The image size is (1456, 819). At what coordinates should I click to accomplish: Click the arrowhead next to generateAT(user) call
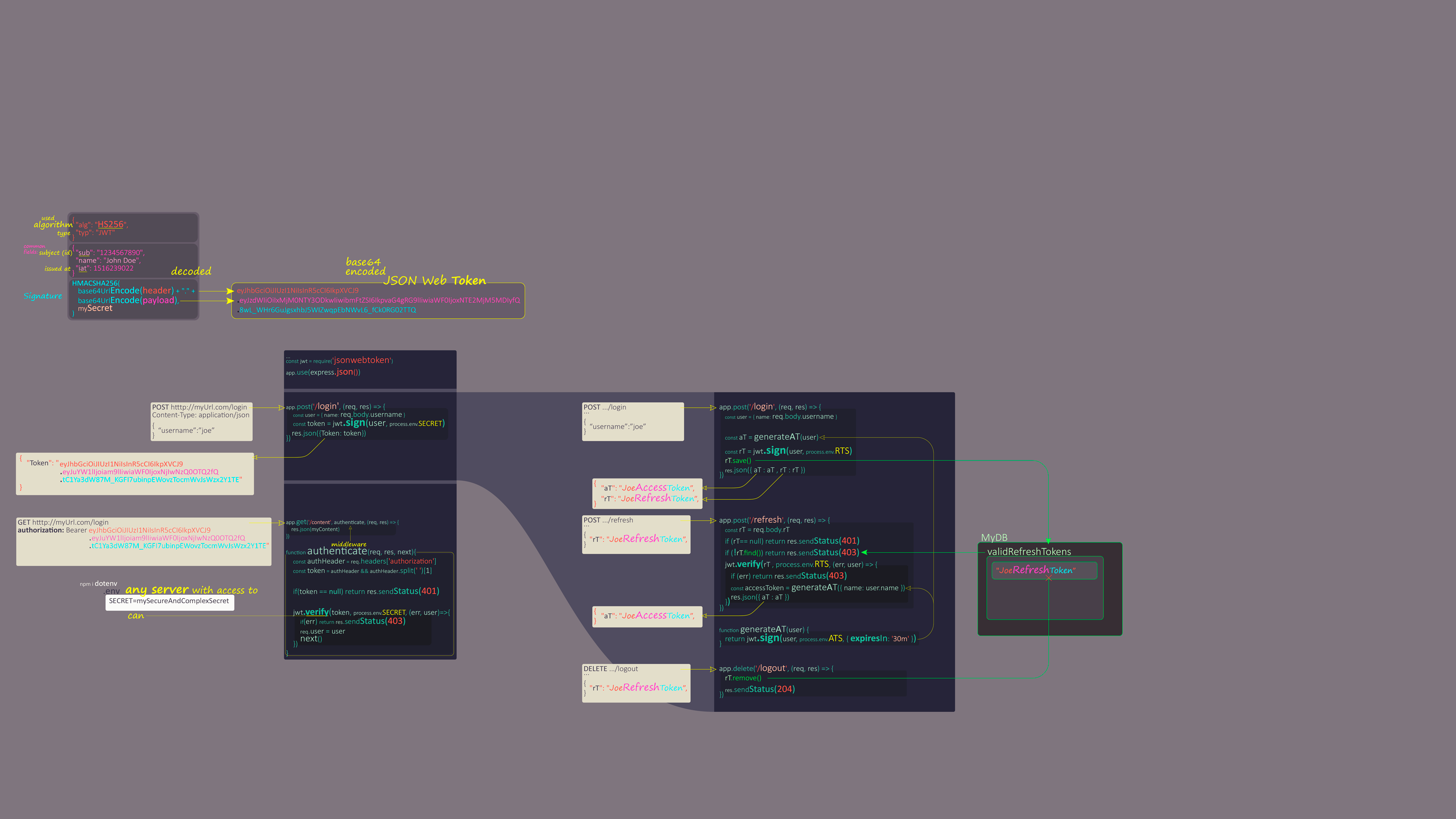822,438
